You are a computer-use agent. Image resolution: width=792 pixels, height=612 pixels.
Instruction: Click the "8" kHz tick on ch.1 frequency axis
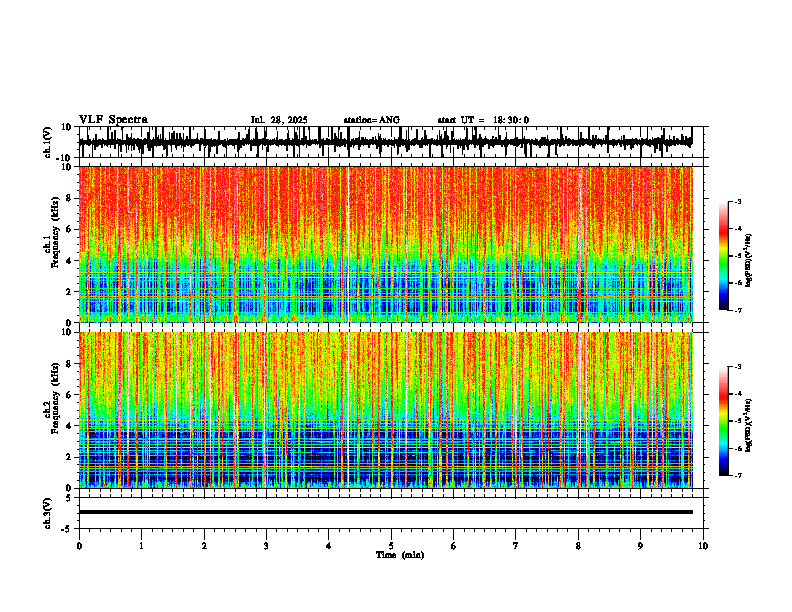[x=69, y=198]
